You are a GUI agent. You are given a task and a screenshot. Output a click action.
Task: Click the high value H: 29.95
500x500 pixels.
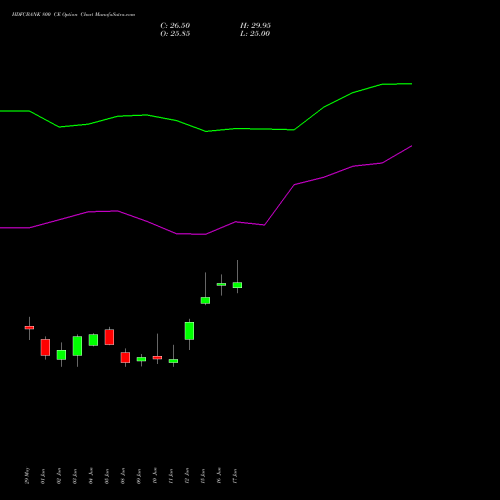click(x=255, y=26)
